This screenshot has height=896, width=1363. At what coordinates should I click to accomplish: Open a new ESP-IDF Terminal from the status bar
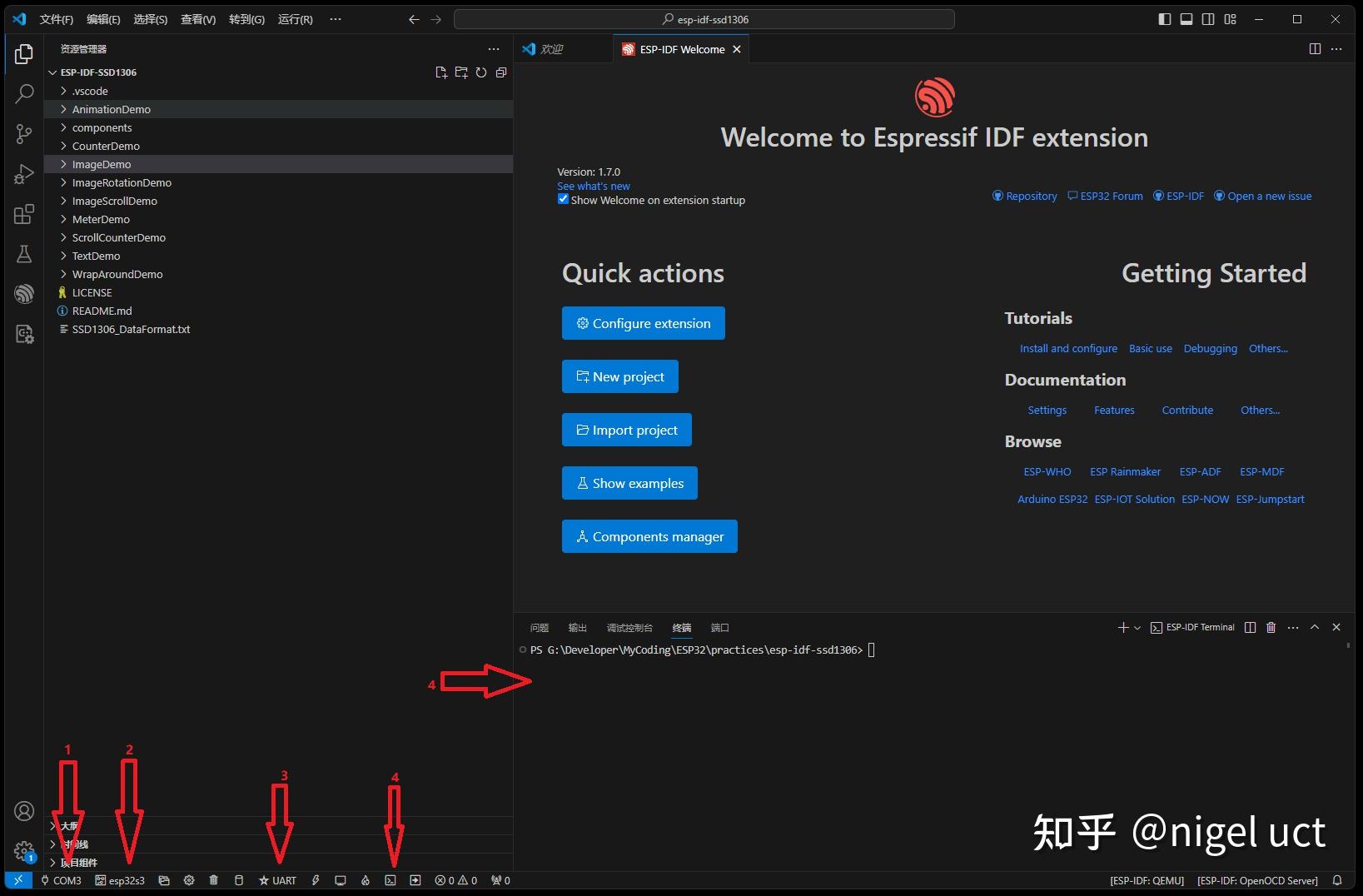[x=390, y=880]
